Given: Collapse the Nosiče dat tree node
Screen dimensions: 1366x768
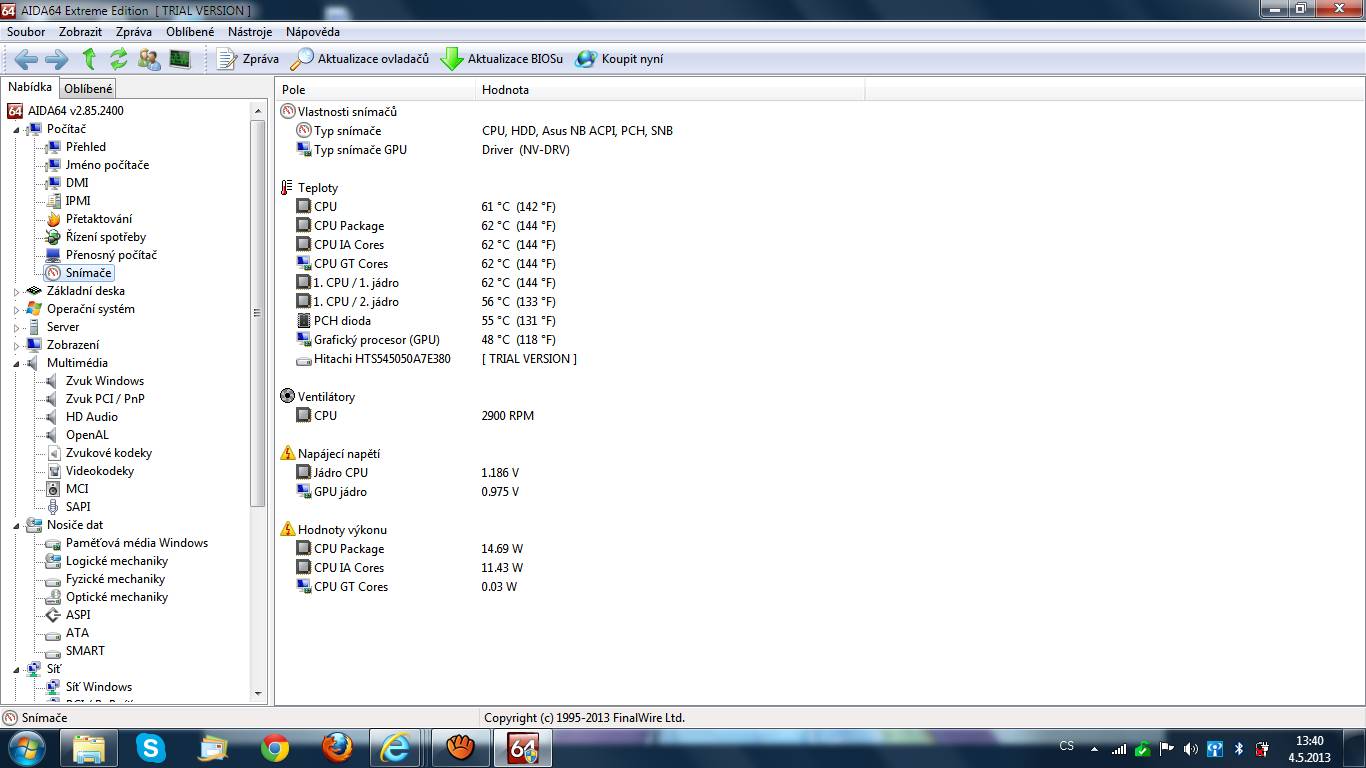Looking at the screenshot, I should 17,525.
